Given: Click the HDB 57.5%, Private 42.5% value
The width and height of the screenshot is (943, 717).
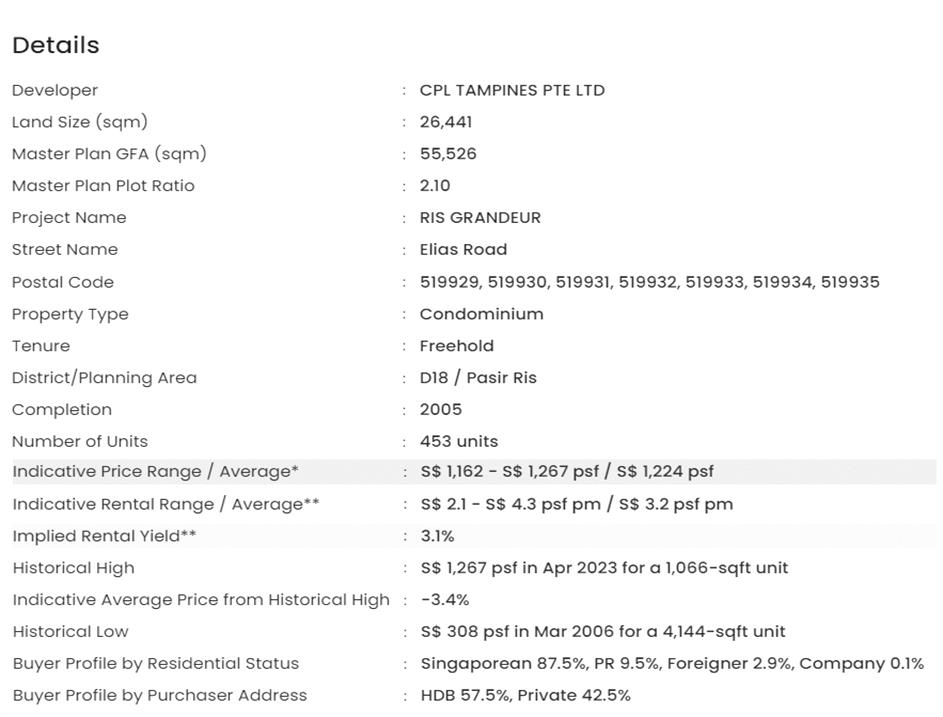Looking at the screenshot, I should [x=525, y=696].
